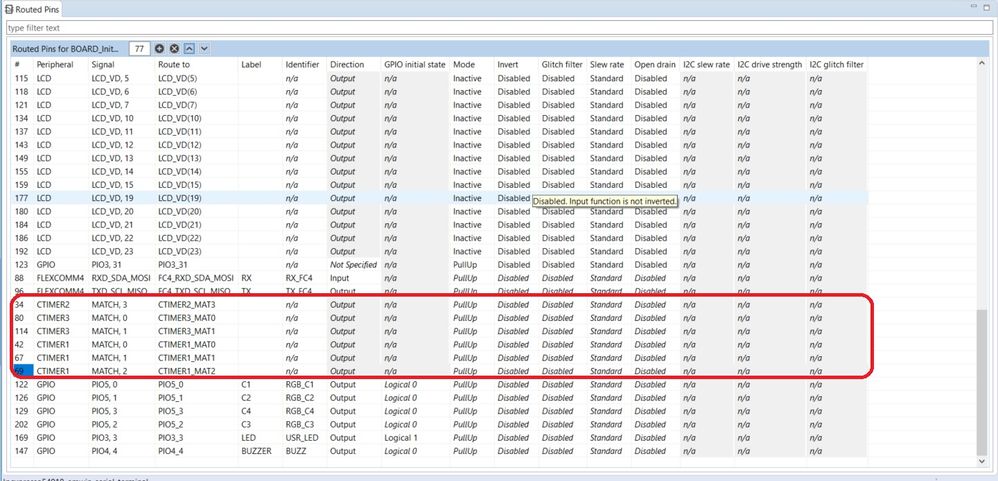Click the I2C glitch filter column header
Screen dimensions: 998x481
[836, 65]
